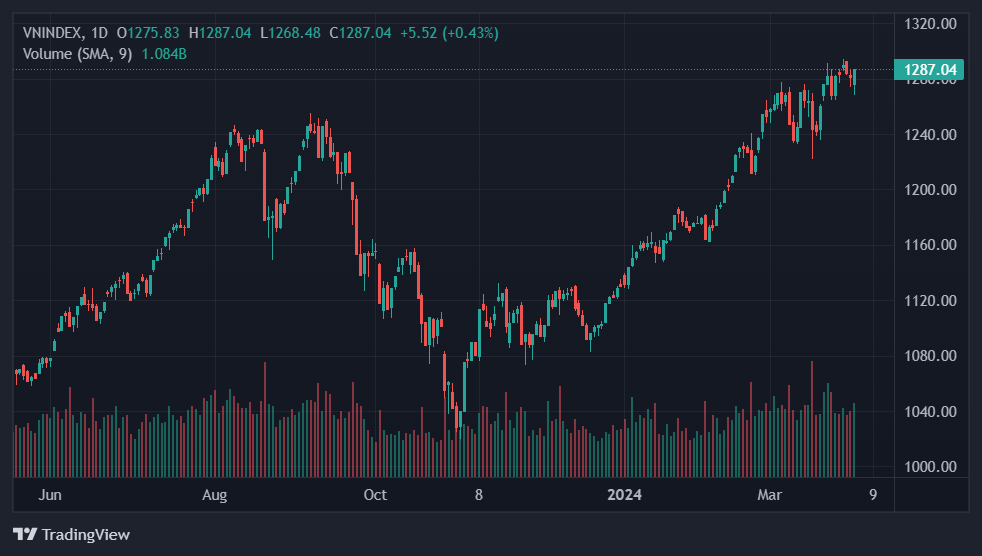Click the 1.084B volume value
Screen dimensions: 982x556
(164, 53)
